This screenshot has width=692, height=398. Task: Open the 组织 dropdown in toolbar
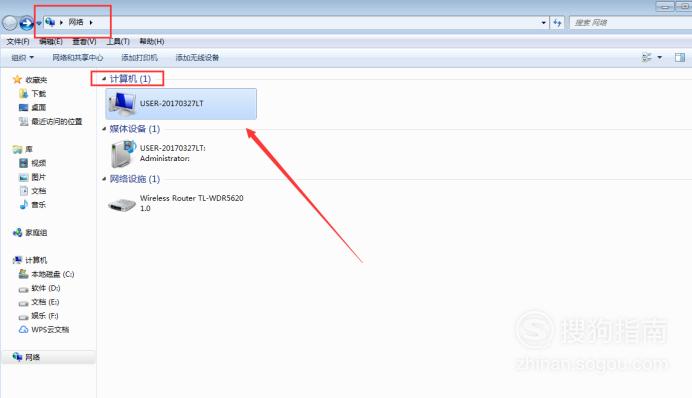coord(22,58)
